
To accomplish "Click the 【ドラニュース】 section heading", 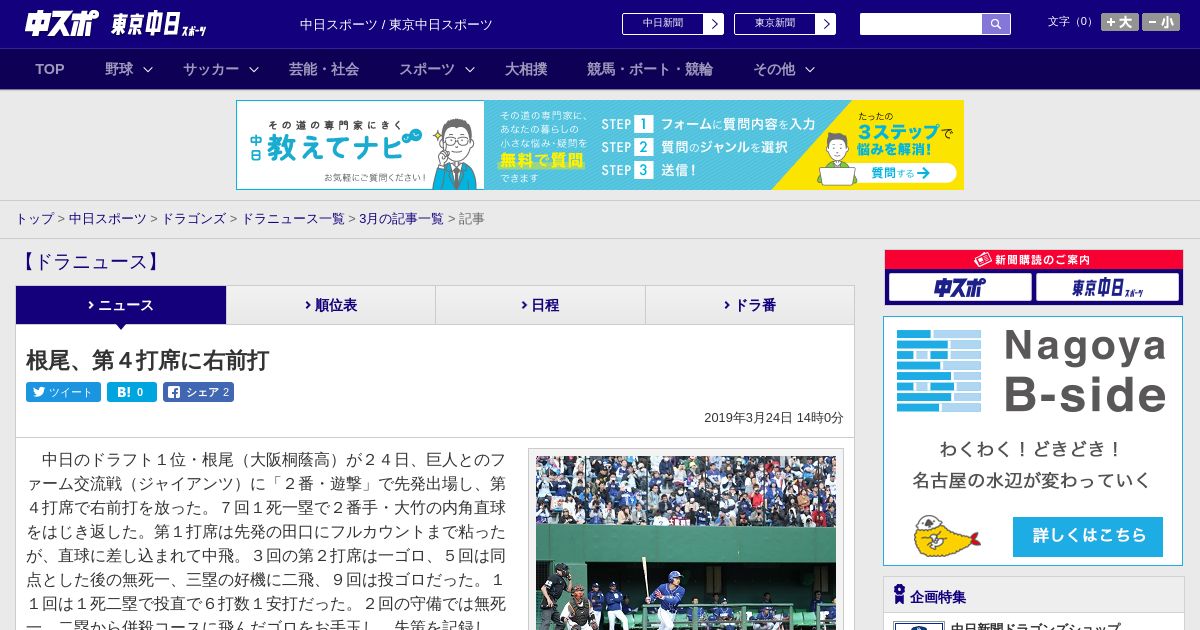I will pos(90,262).
